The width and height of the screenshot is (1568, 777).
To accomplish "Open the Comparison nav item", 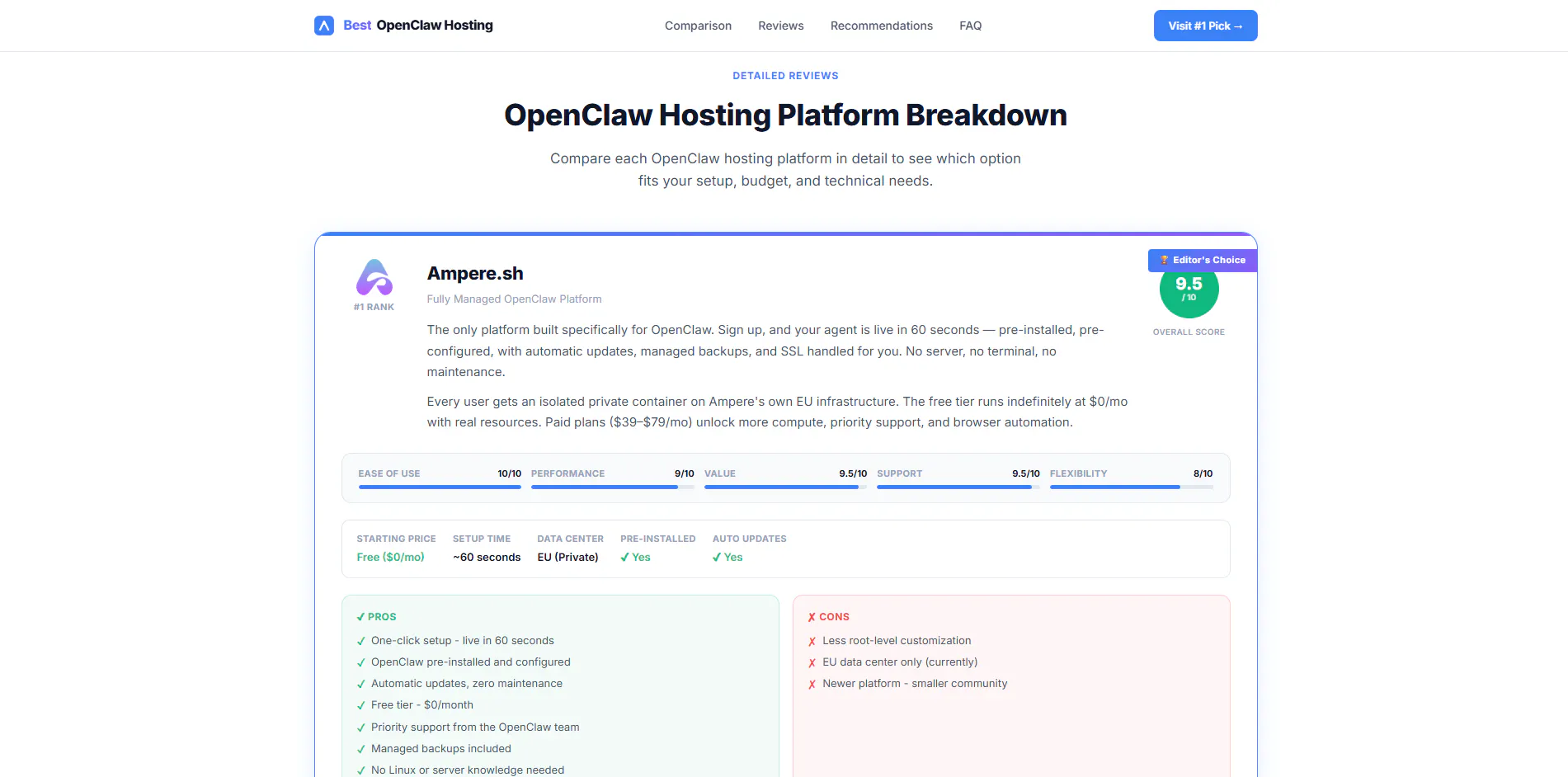I will [x=698, y=26].
